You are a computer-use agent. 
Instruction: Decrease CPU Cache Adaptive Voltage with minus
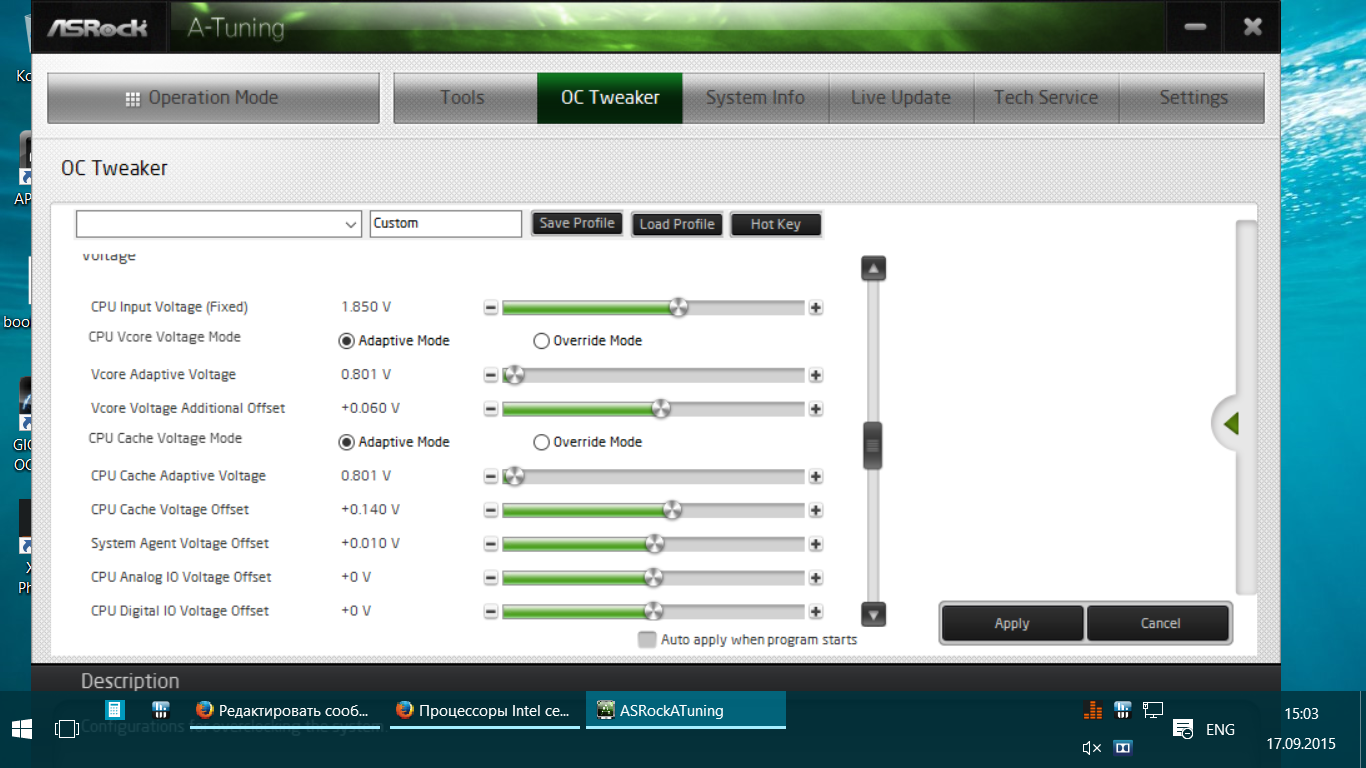[490, 477]
